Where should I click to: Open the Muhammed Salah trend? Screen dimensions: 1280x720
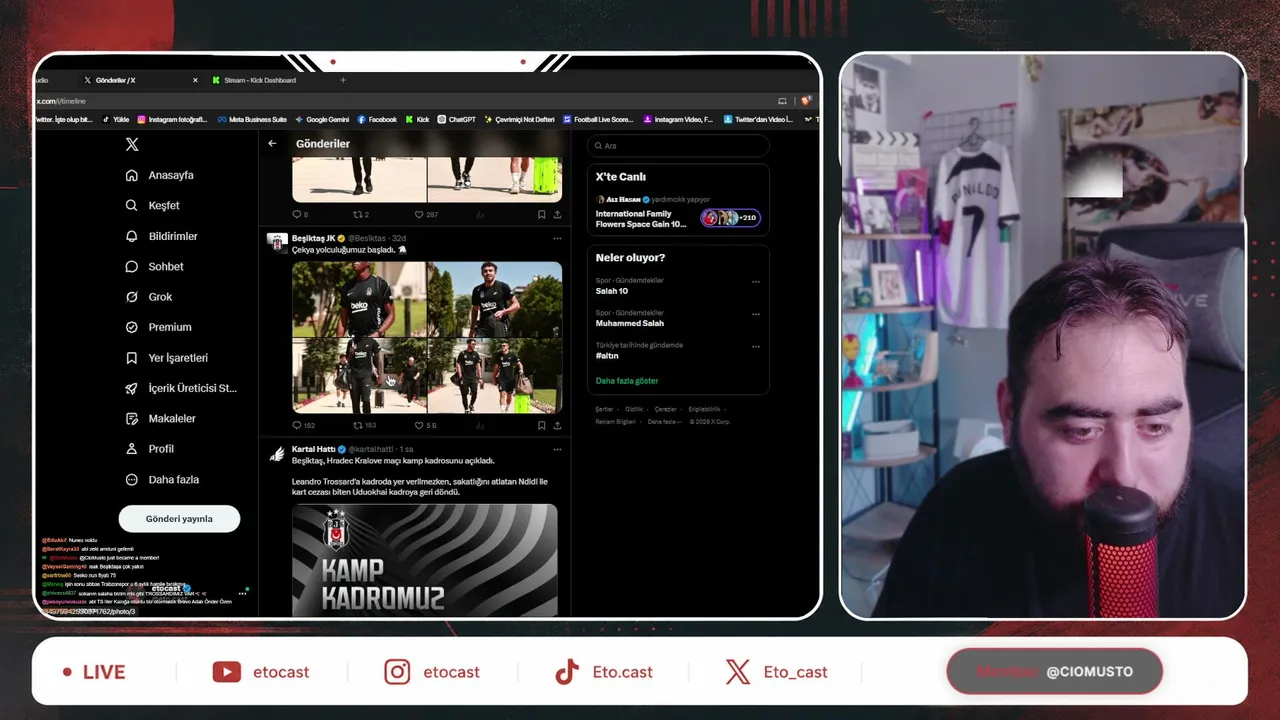click(630, 323)
